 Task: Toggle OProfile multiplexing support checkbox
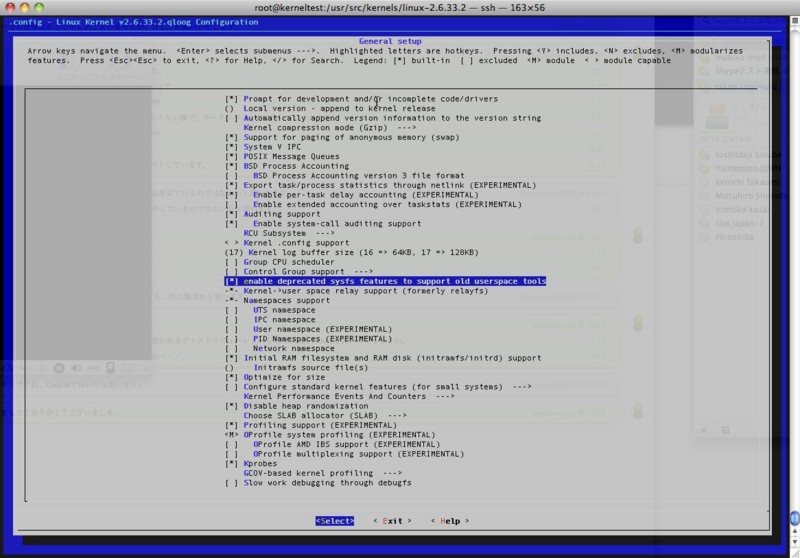[231, 454]
